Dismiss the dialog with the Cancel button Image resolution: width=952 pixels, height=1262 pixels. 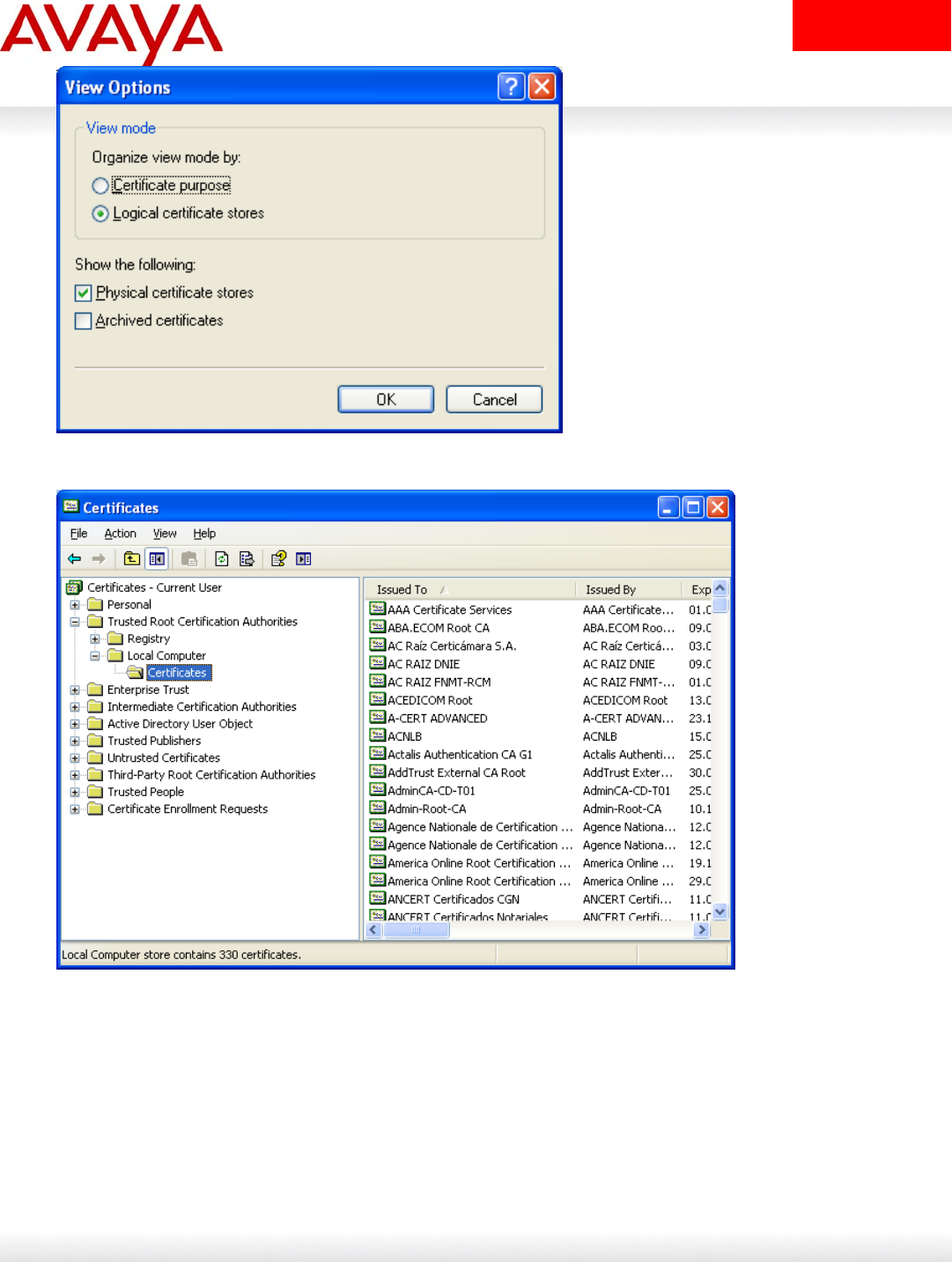point(494,399)
